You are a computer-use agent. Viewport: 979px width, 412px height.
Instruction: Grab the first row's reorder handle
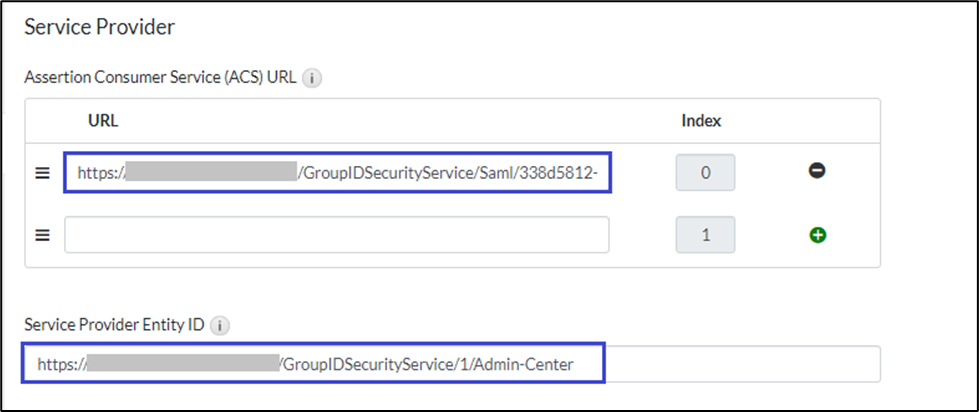click(x=43, y=173)
